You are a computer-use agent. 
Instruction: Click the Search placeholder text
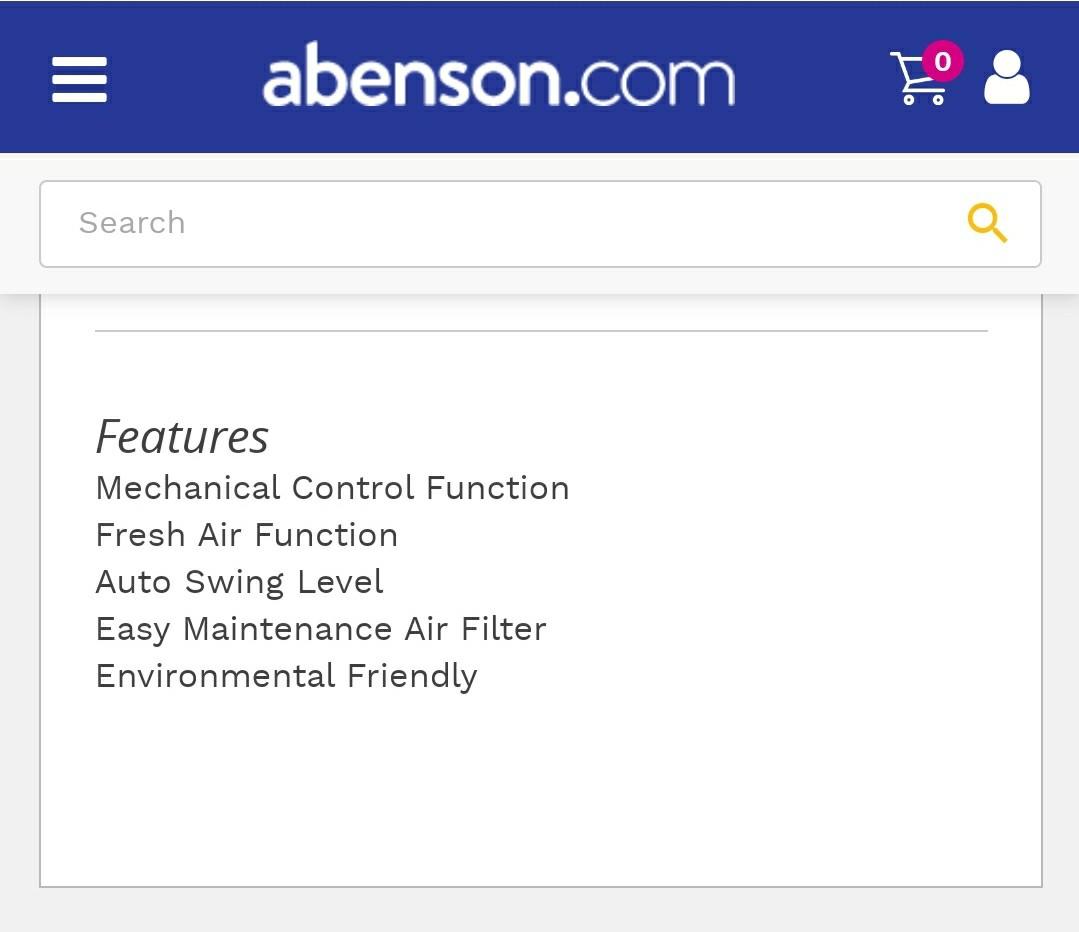point(131,223)
